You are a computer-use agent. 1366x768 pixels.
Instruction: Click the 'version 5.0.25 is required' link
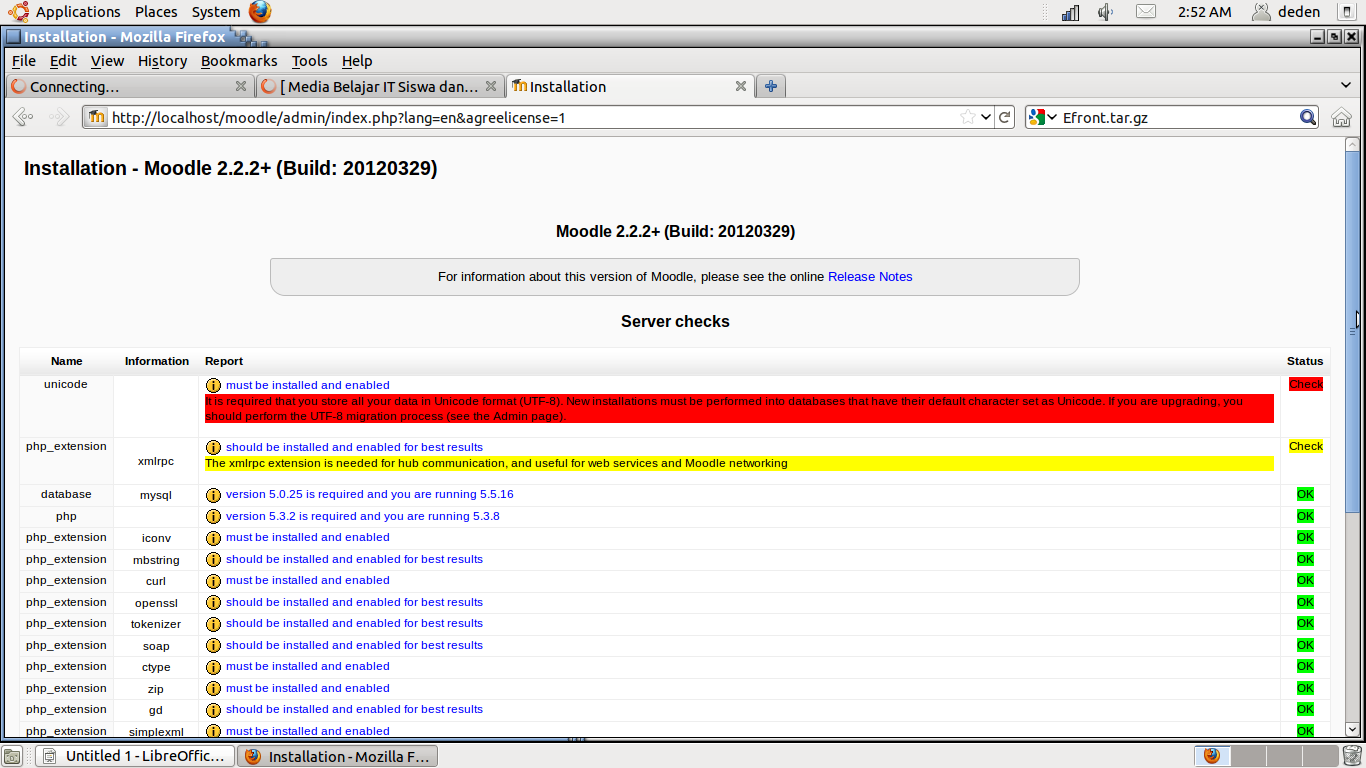[370, 494]
